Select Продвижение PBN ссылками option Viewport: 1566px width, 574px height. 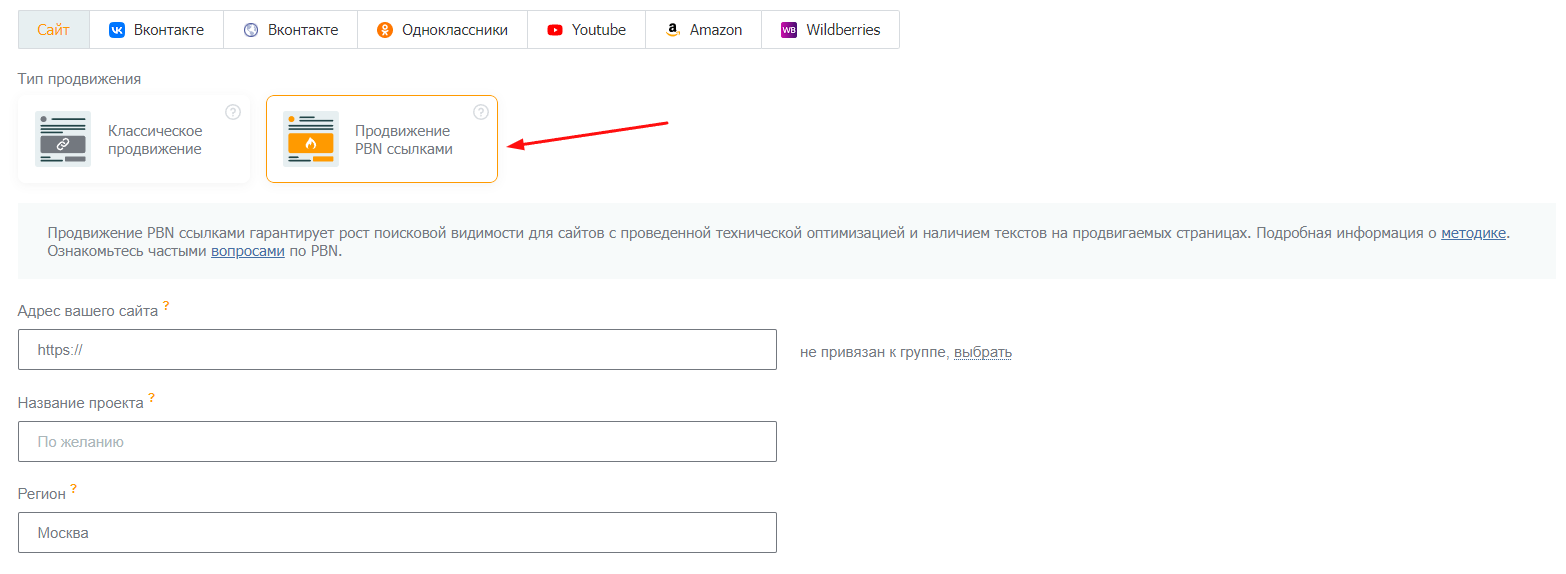coord(382,140)
